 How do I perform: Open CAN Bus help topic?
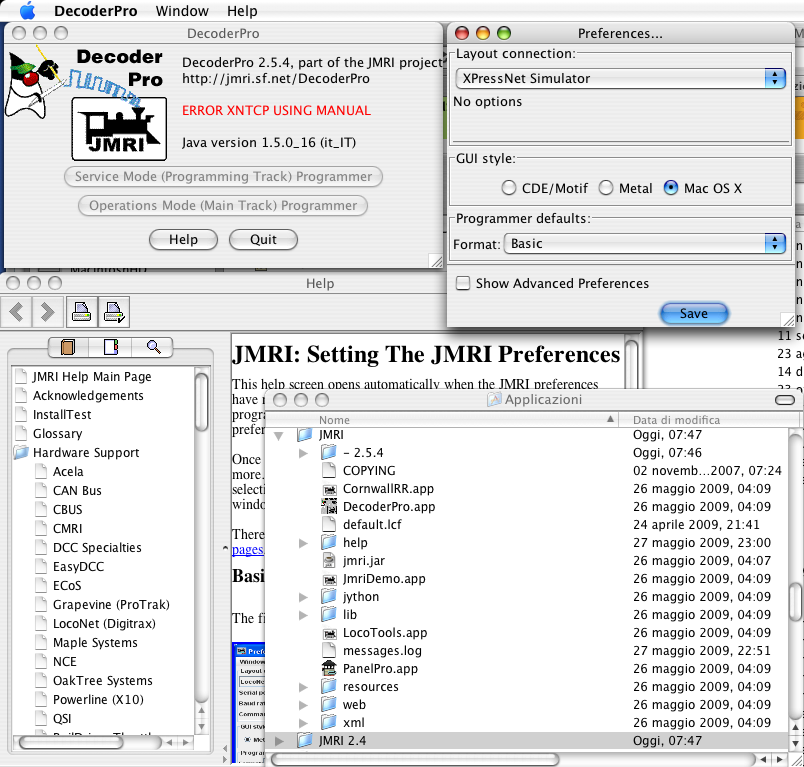click(77, 491)
